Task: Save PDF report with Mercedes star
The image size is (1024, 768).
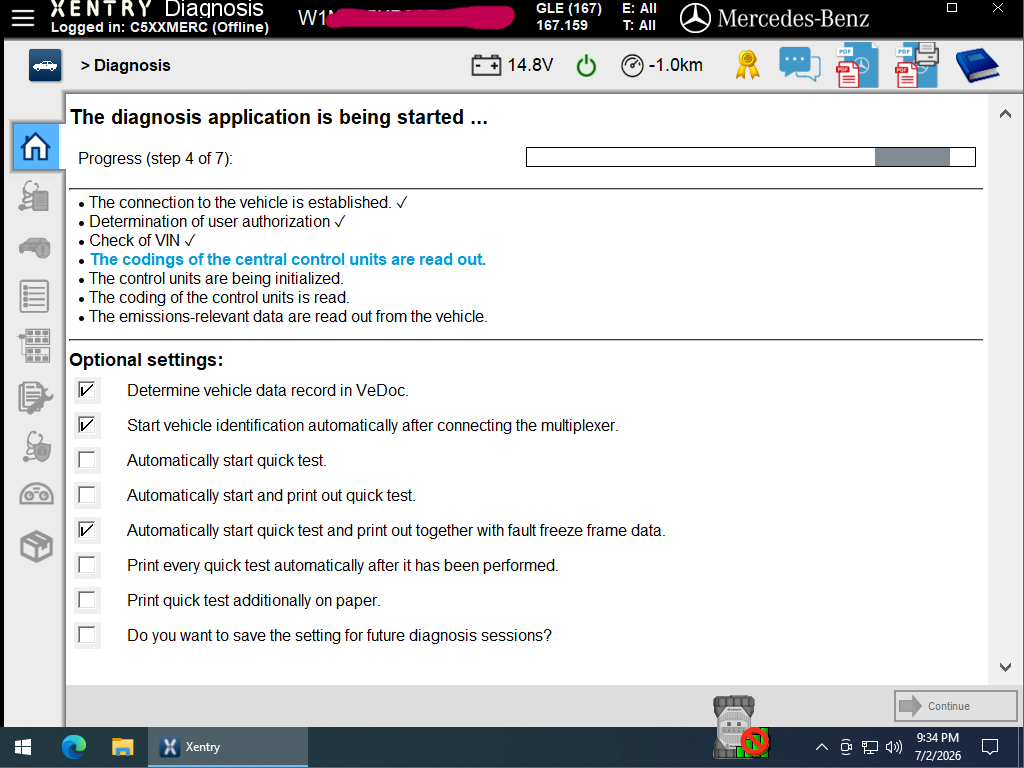Action: coord(857,65)
